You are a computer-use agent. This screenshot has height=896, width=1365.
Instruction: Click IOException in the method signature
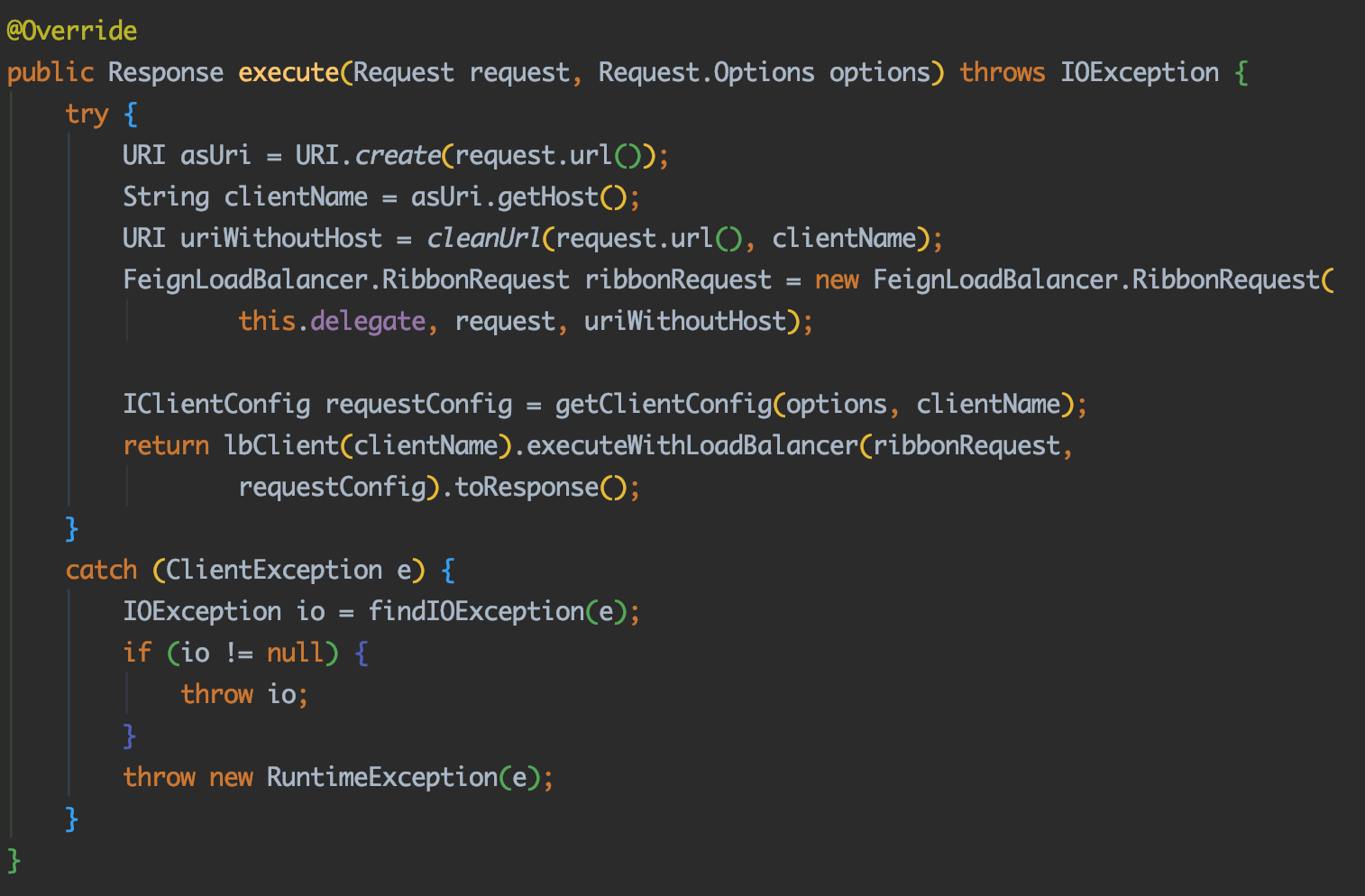click(1140, 73)
